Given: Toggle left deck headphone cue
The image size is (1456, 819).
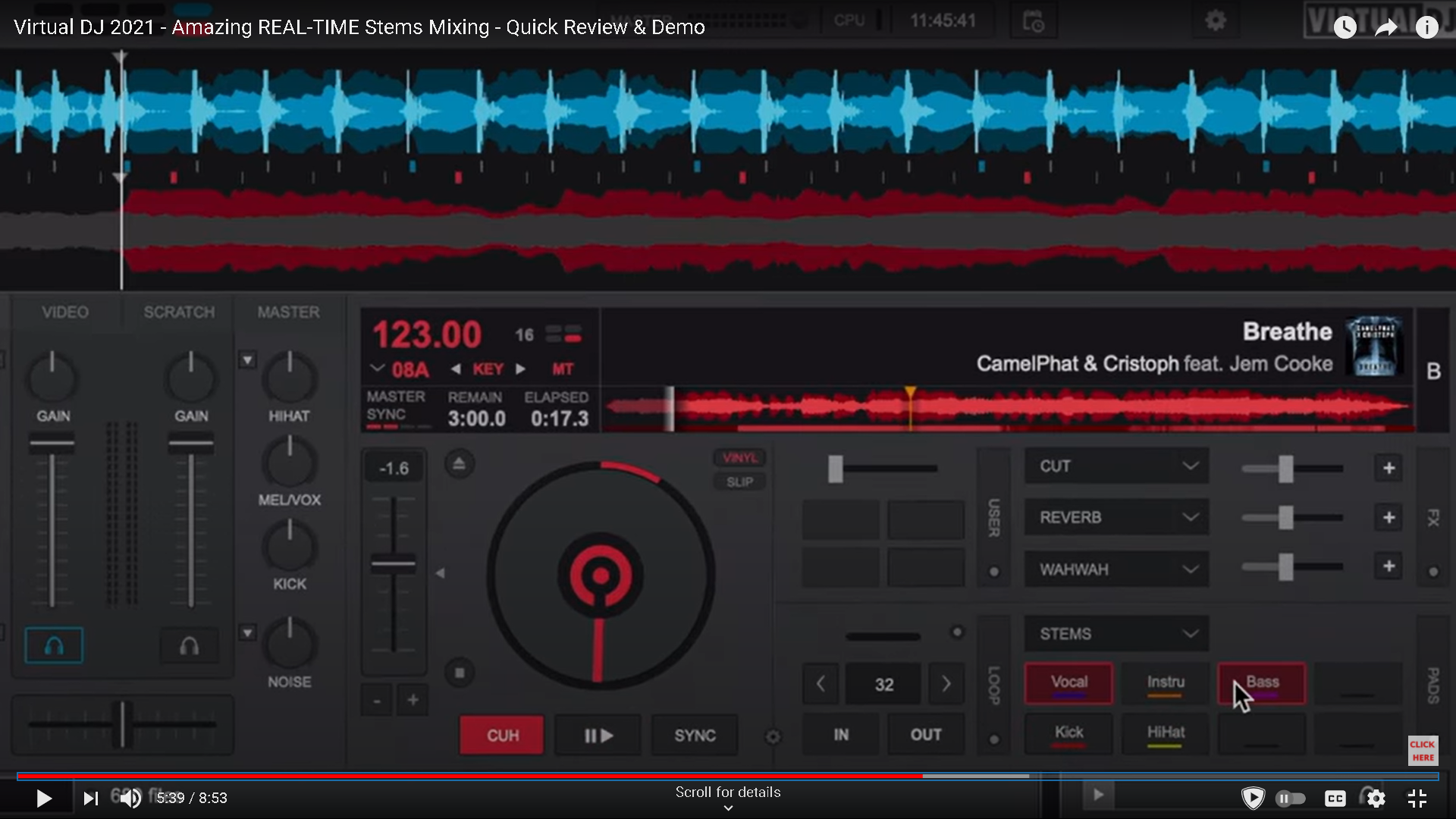Looking at the screenshot, I should pyautogui.click(x=54, y=645).
